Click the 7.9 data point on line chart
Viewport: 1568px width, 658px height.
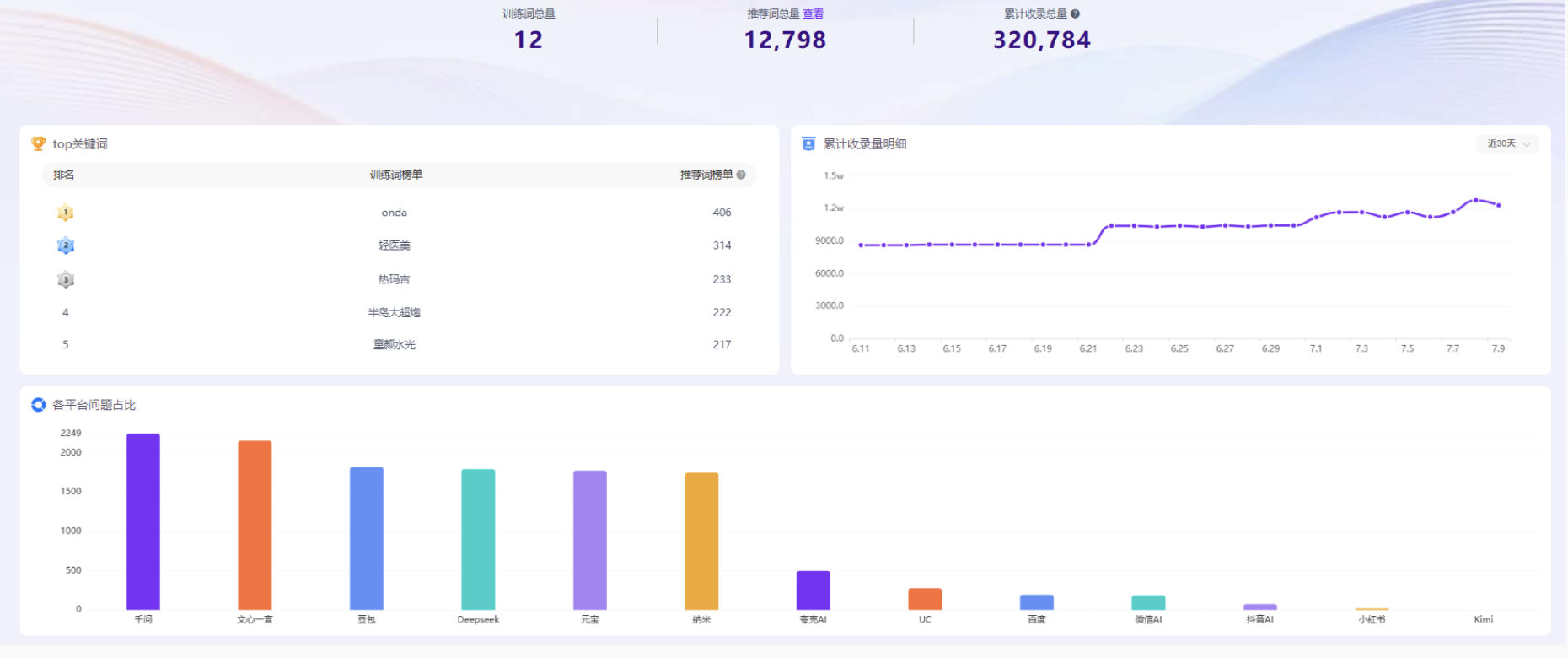(1499, 205)
